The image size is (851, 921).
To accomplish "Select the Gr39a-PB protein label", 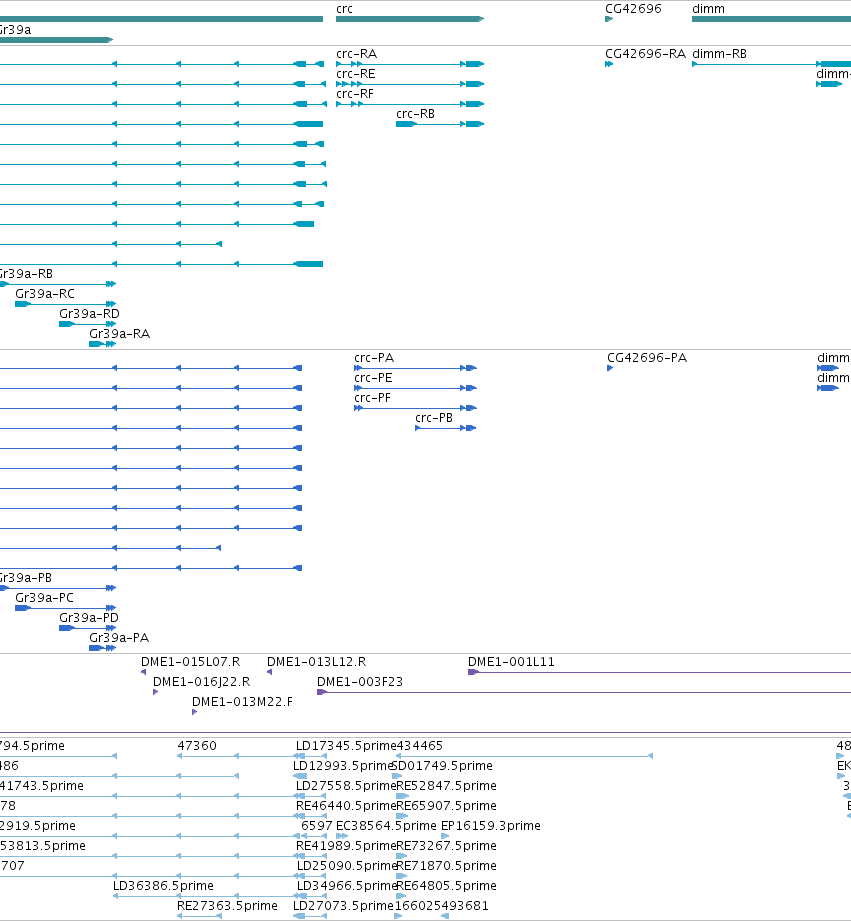I will coord(26,578).
